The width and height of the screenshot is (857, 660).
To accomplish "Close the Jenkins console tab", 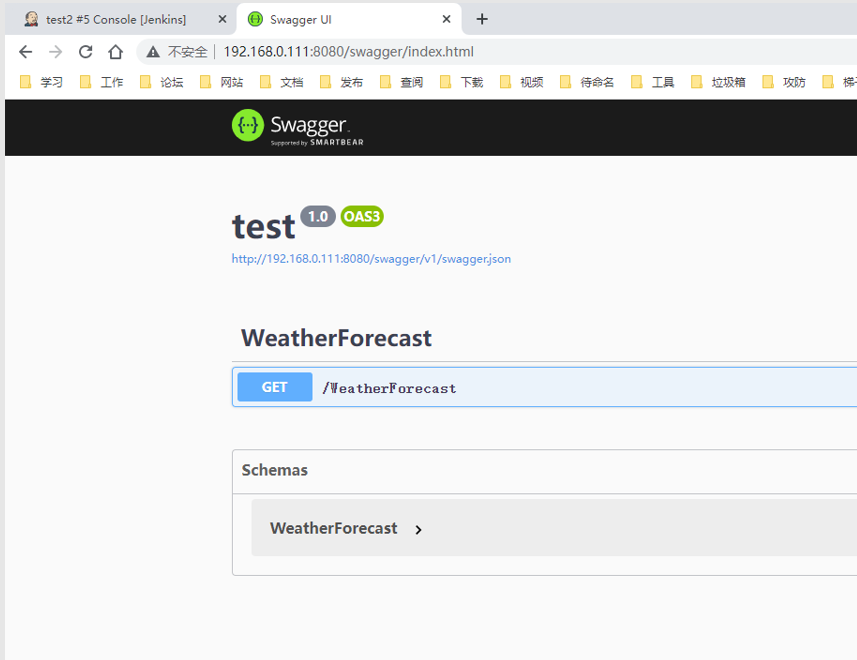I will [221, 19].
